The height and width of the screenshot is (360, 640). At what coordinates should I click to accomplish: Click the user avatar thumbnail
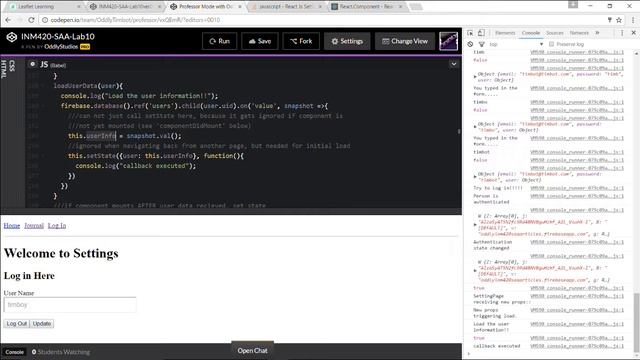[x=448, y=41]
